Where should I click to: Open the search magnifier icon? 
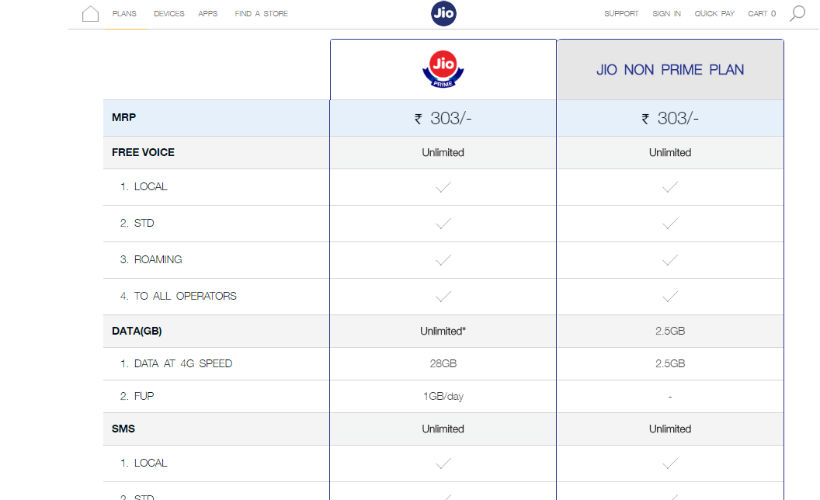point(797,14)
